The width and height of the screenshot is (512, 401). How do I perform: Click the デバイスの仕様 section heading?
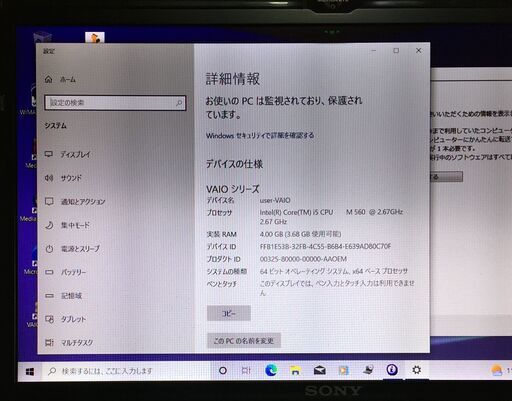(234, 164)
